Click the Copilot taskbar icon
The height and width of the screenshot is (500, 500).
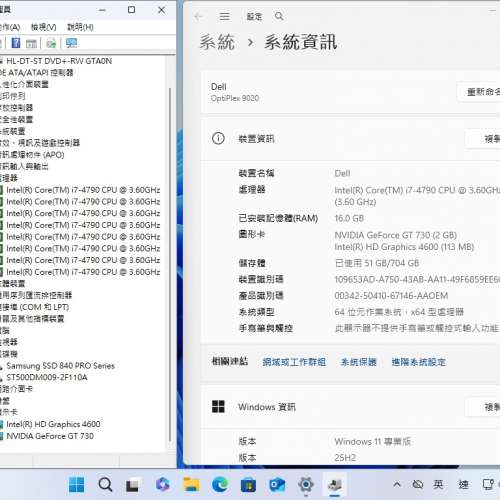[x=163, y=484]
